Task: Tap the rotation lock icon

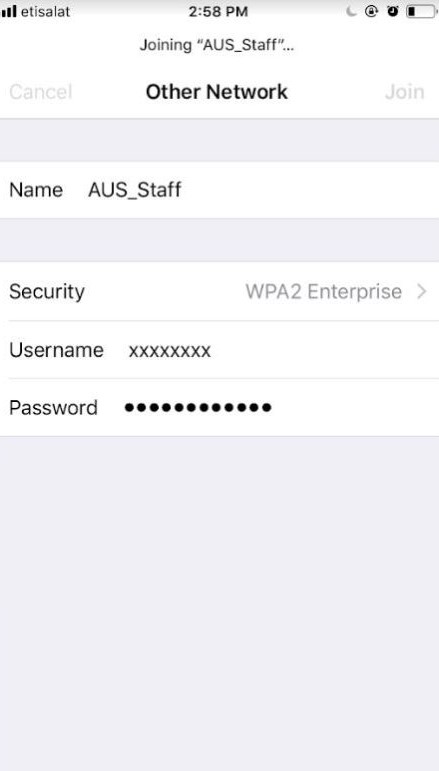Action: pyautogui.click(x=372, y=11)
